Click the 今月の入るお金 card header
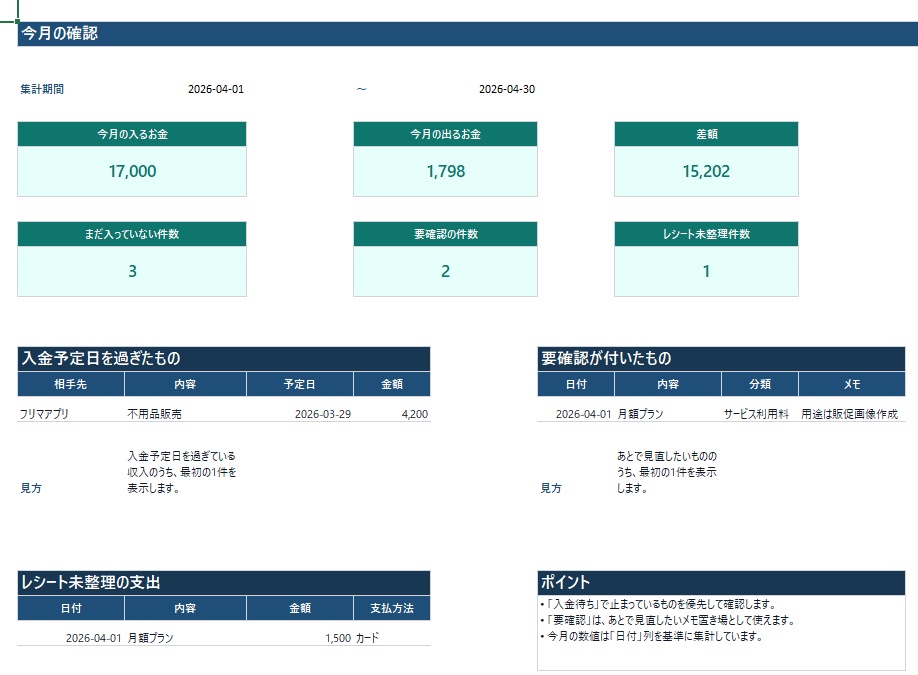 [x=131, y=133]
